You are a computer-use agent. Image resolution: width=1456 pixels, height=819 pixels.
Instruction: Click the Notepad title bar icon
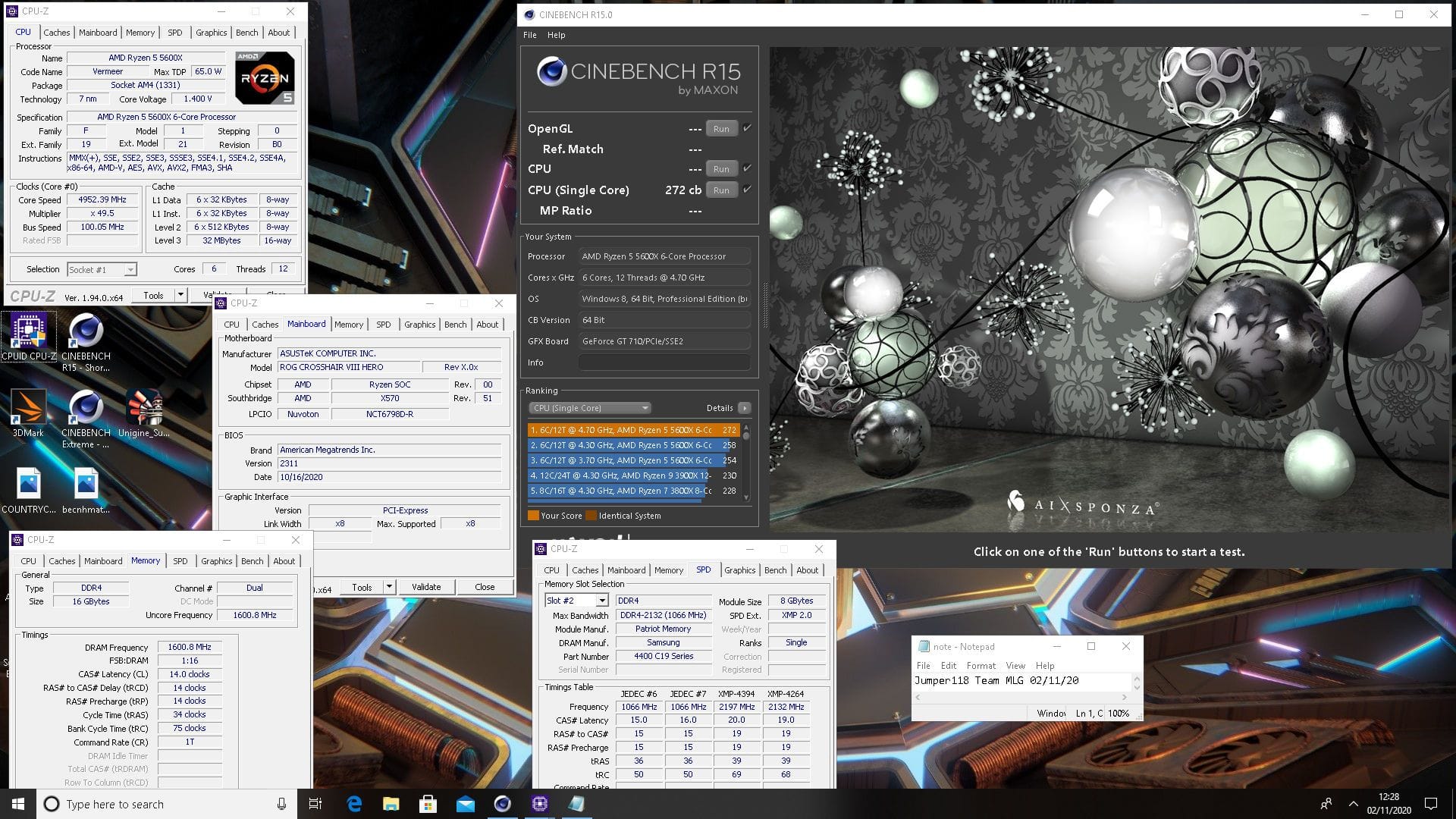pyautogui.click(x=924, y=647)
